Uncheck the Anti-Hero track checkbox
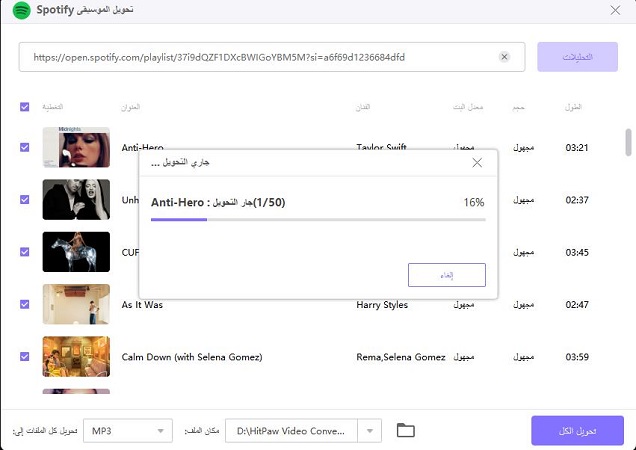636x450 pixels. [x=25, y=147]
